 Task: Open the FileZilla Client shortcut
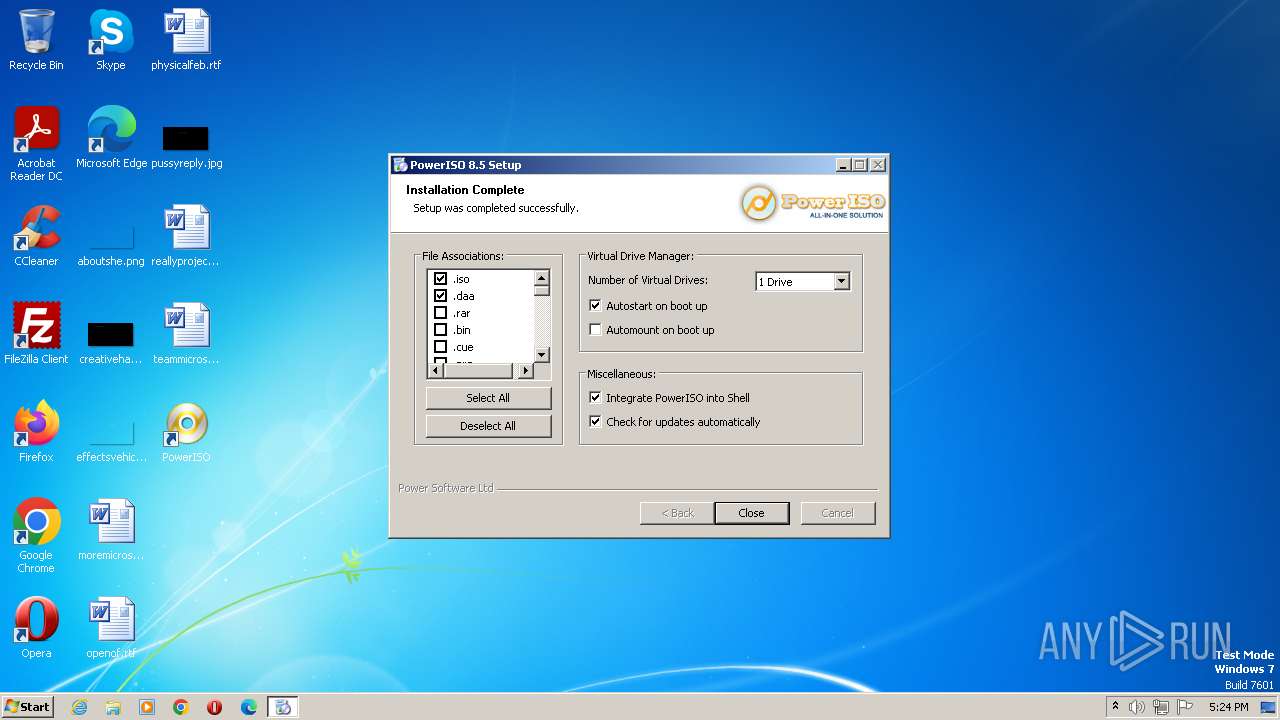36,334
